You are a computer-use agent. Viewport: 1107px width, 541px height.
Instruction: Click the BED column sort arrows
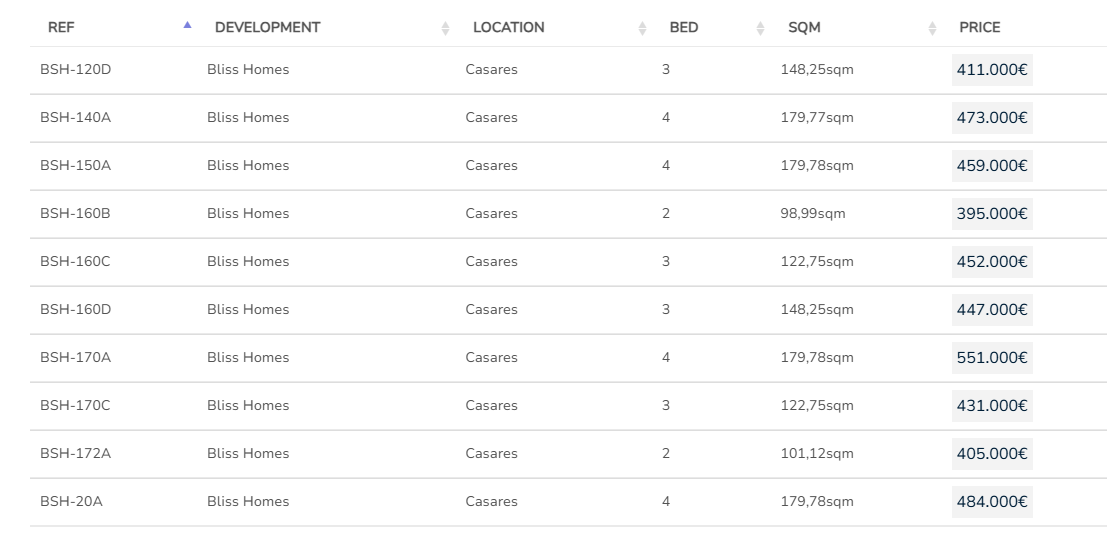(761, 28)
